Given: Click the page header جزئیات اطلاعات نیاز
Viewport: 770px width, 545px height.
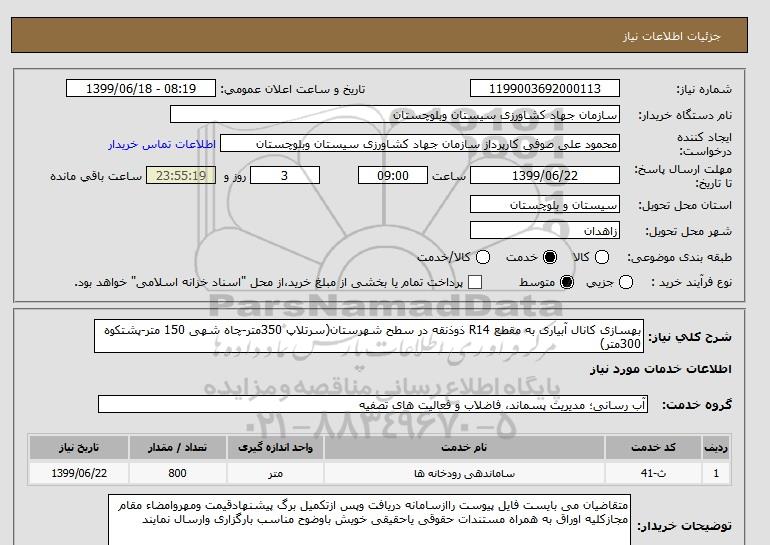Looking at the screenshot, I should click(671, 36).
